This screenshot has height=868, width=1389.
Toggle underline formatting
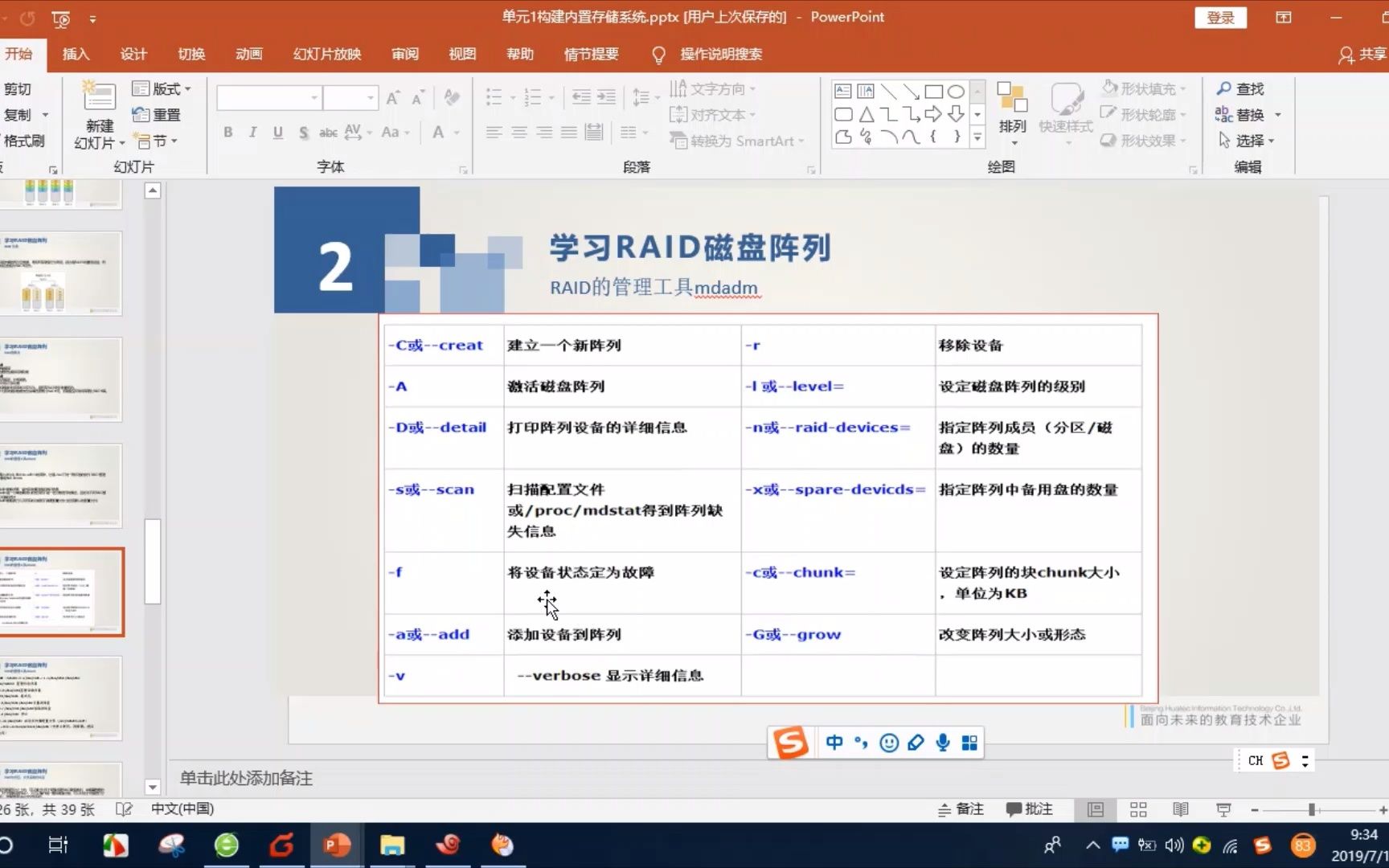[277, 133]
